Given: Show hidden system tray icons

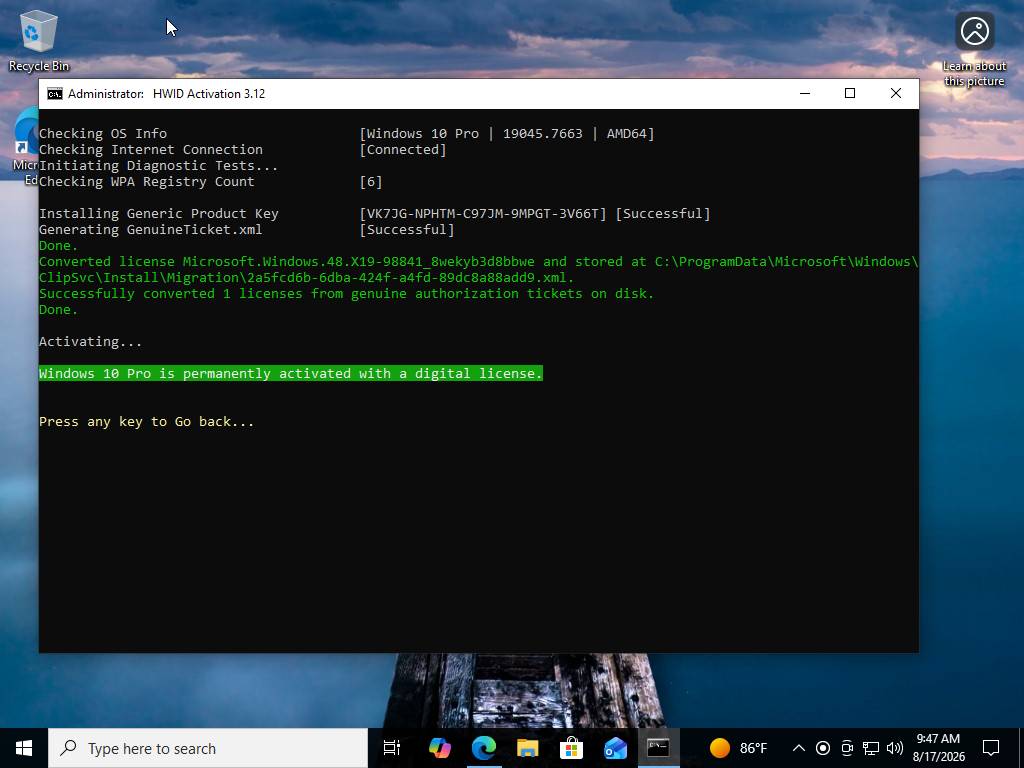Looking at the screenshot, I should tap(799, 748).
